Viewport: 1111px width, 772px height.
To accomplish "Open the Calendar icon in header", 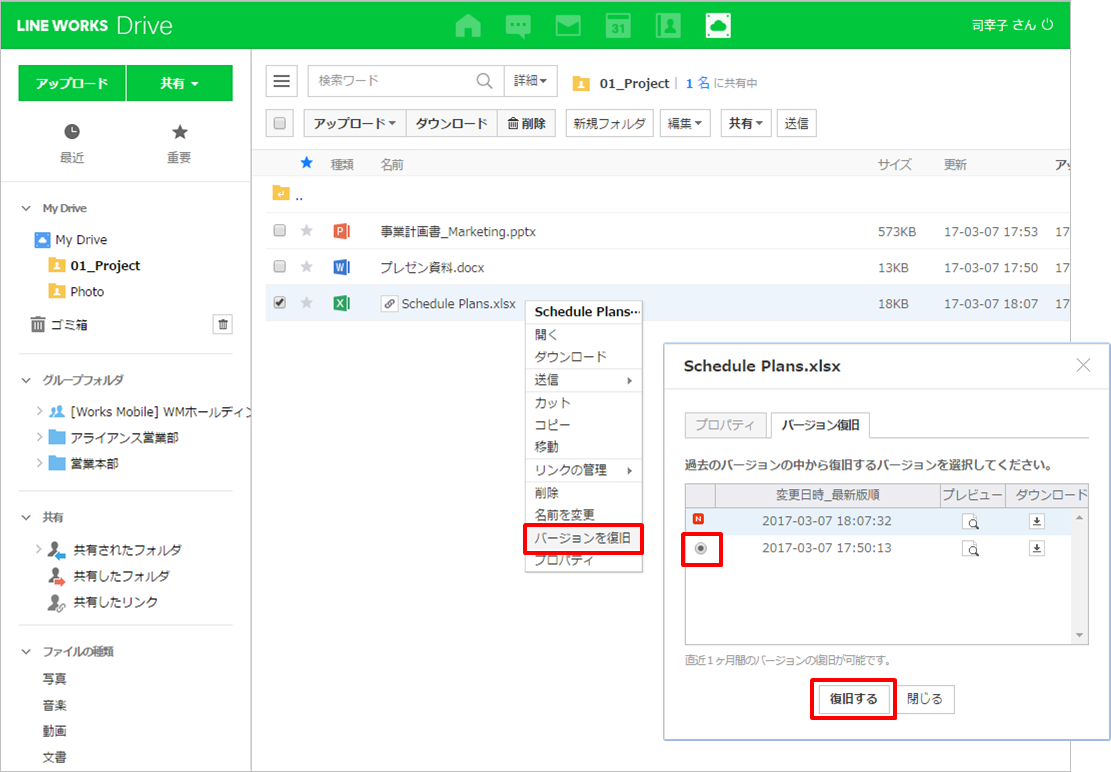I will (x=619, y=26).
